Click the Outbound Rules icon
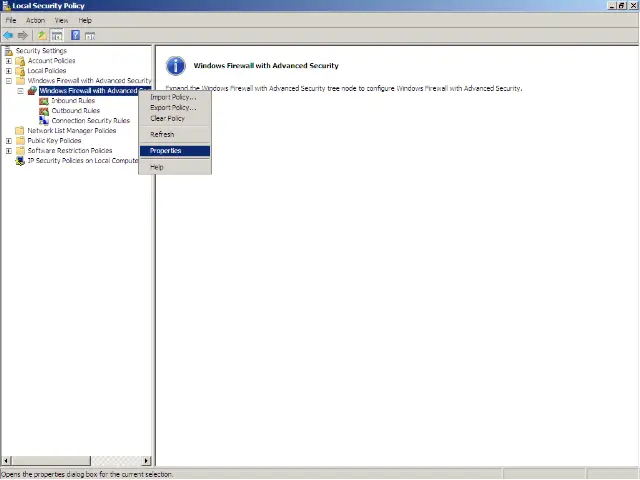The image size is (640, 480). [x=44, y=111]
